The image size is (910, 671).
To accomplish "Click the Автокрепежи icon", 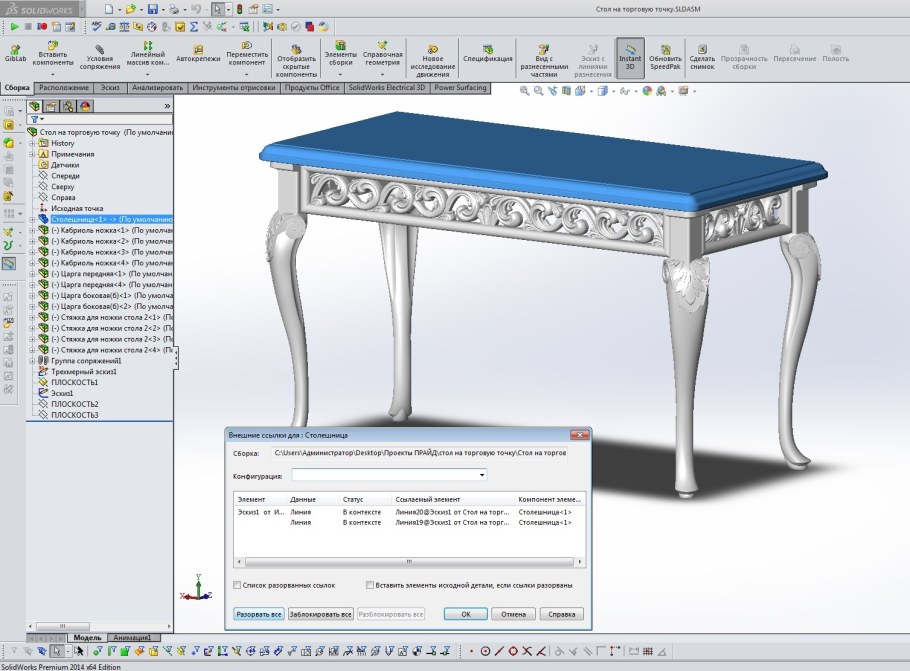I will (197, 48).
